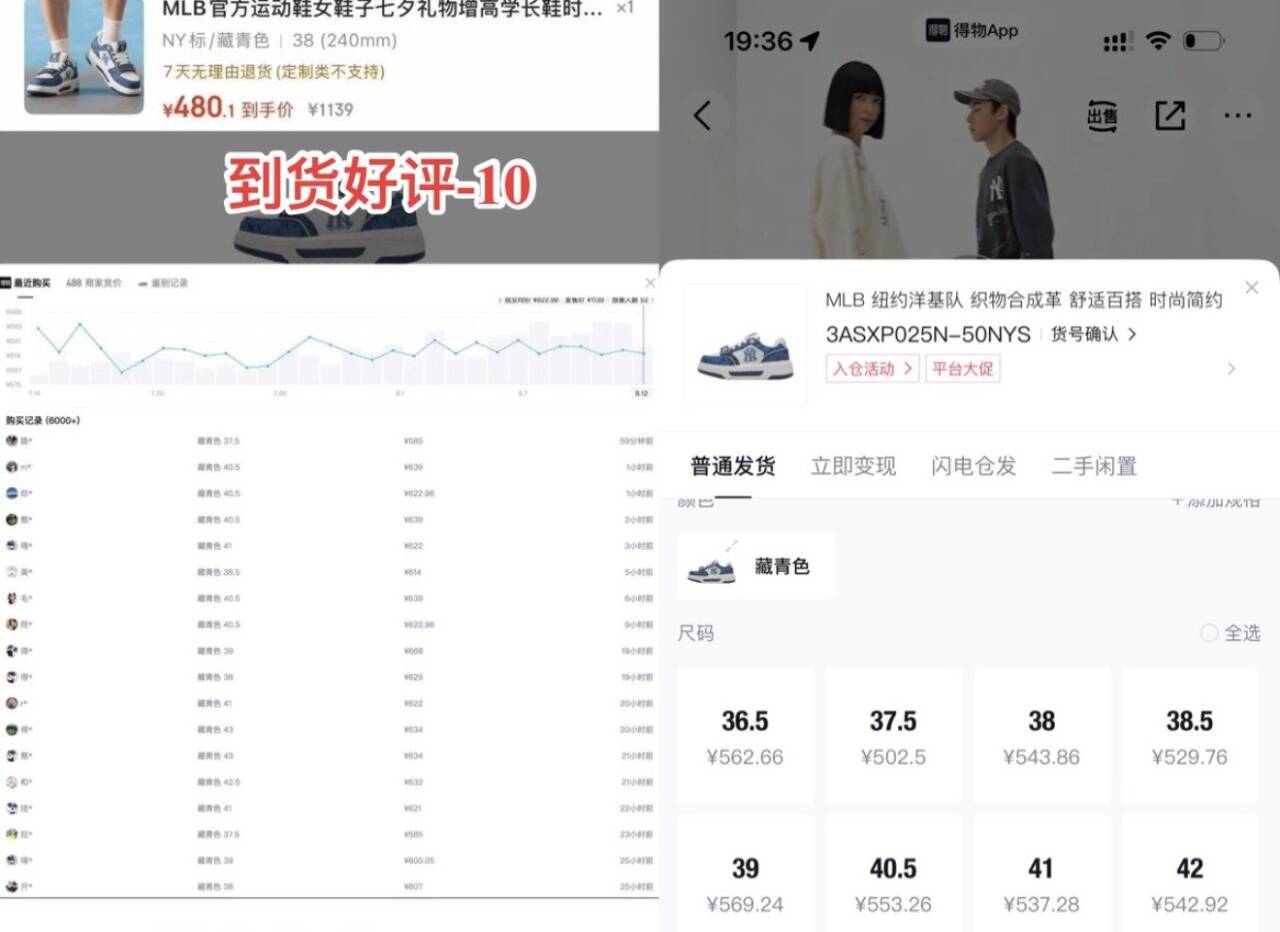Open avatar in the ¥632 size 42.5 row

coord(12,782)
